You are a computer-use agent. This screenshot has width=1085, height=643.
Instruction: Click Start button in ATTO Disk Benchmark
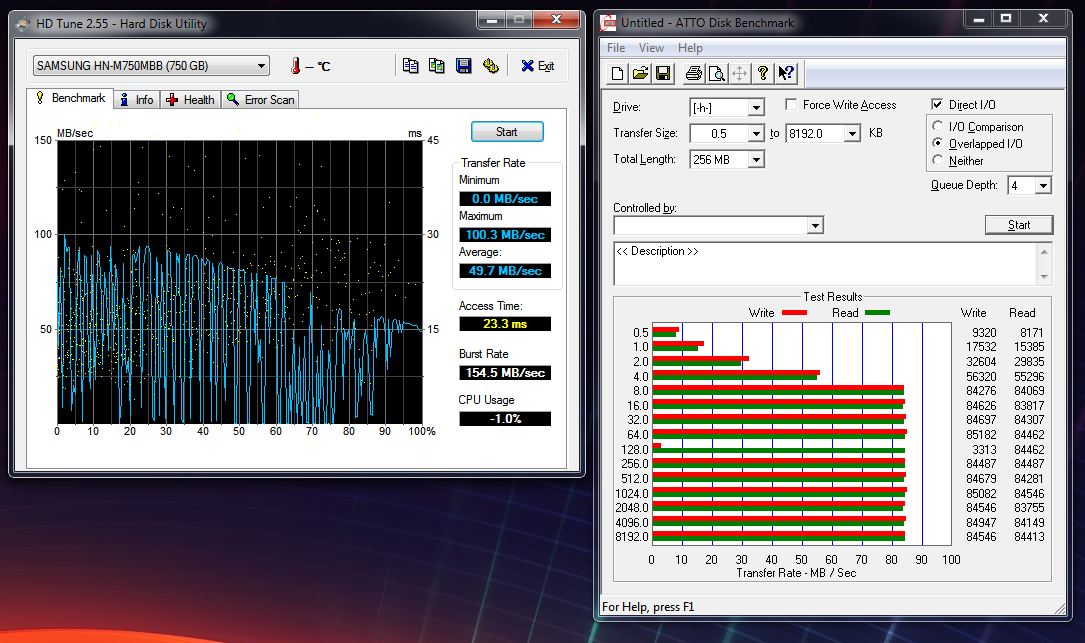1018,225
